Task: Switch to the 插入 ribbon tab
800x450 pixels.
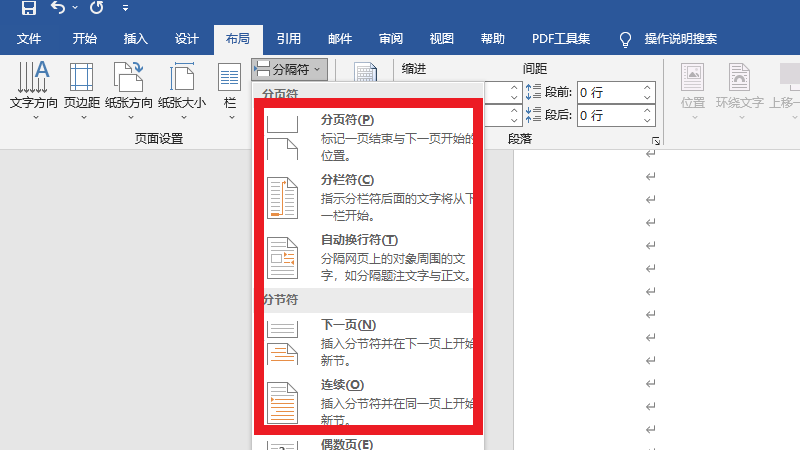Action: click(x=135, y=39)
